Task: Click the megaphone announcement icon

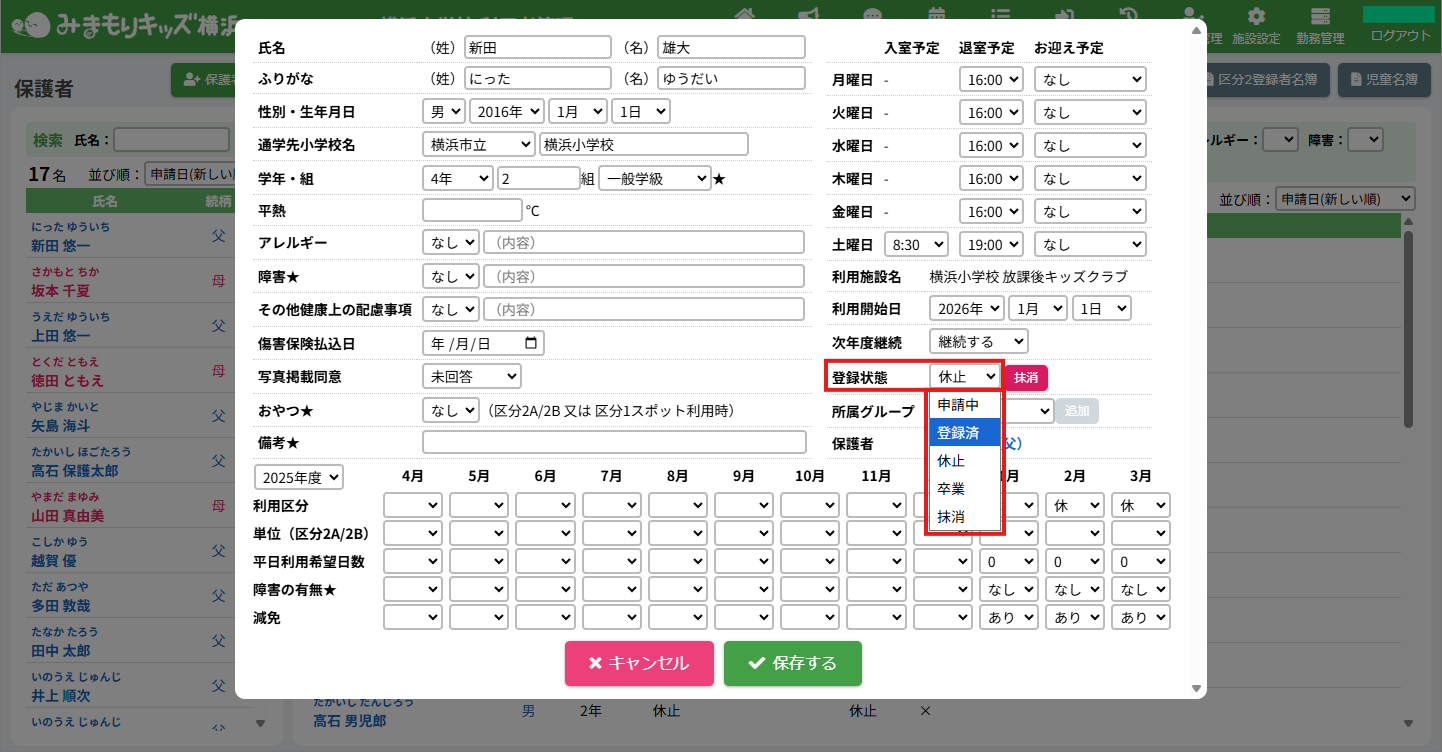Action: pos(808,14)
